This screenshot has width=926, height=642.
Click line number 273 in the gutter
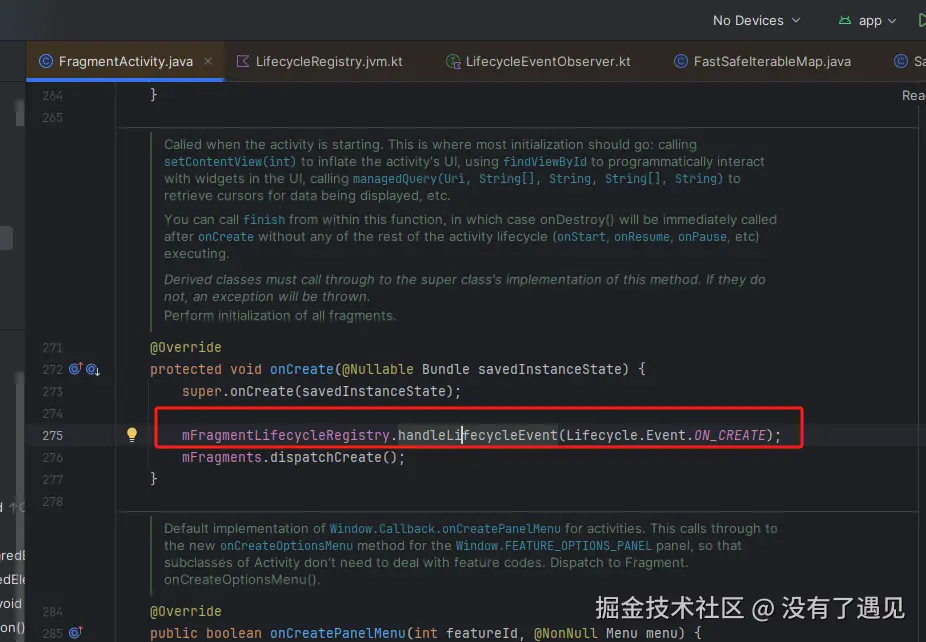53,392
